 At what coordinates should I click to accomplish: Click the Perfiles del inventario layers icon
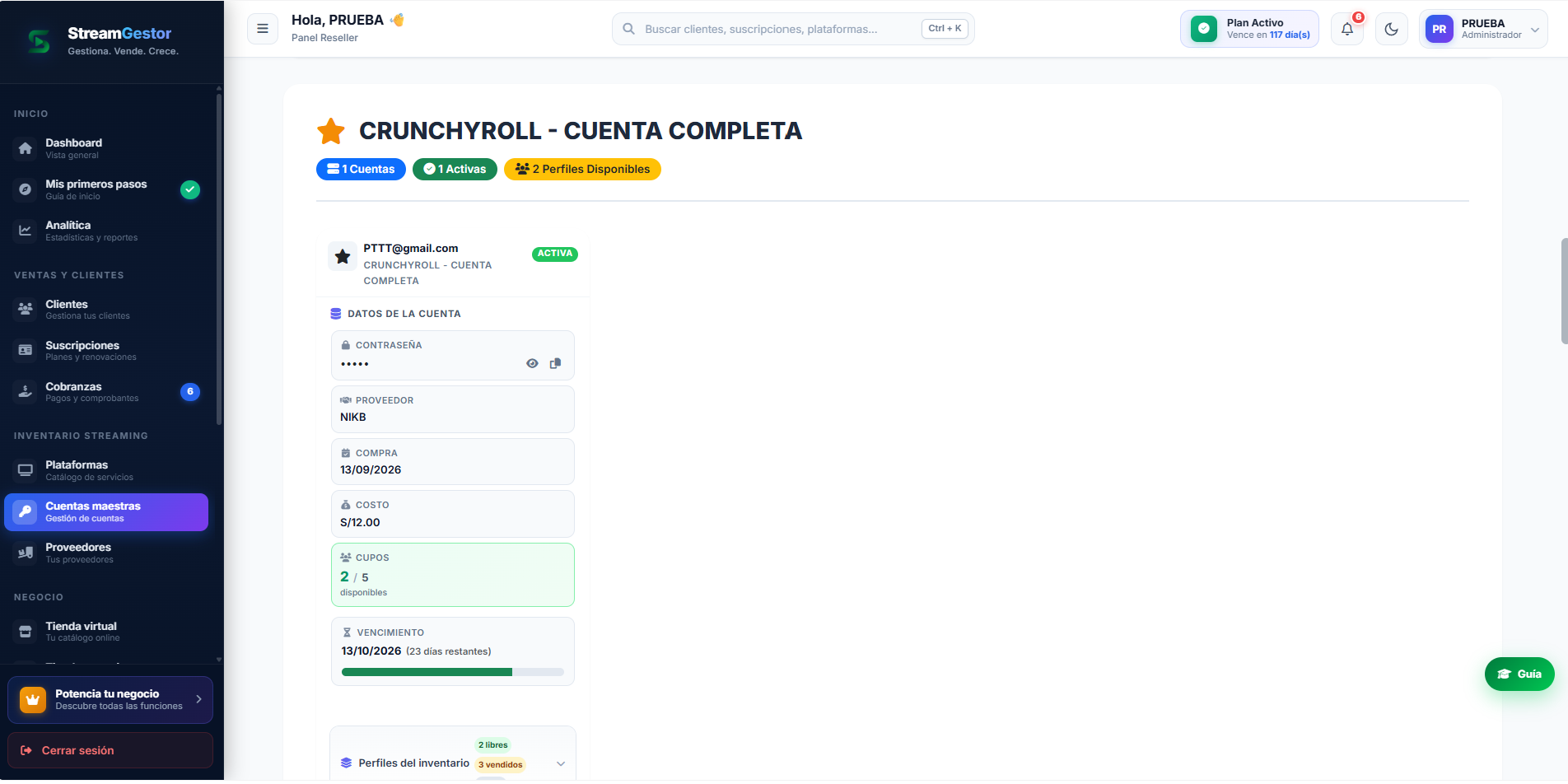[346, 763]
